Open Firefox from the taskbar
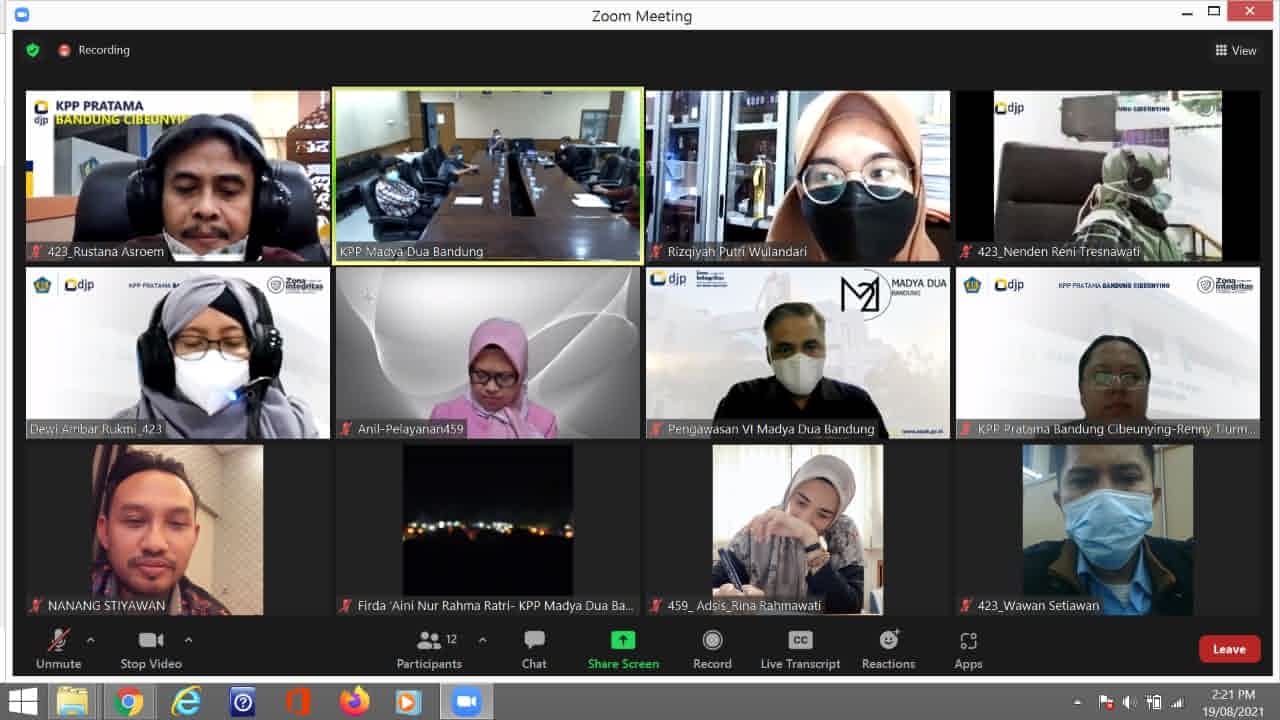 (353, 702)
